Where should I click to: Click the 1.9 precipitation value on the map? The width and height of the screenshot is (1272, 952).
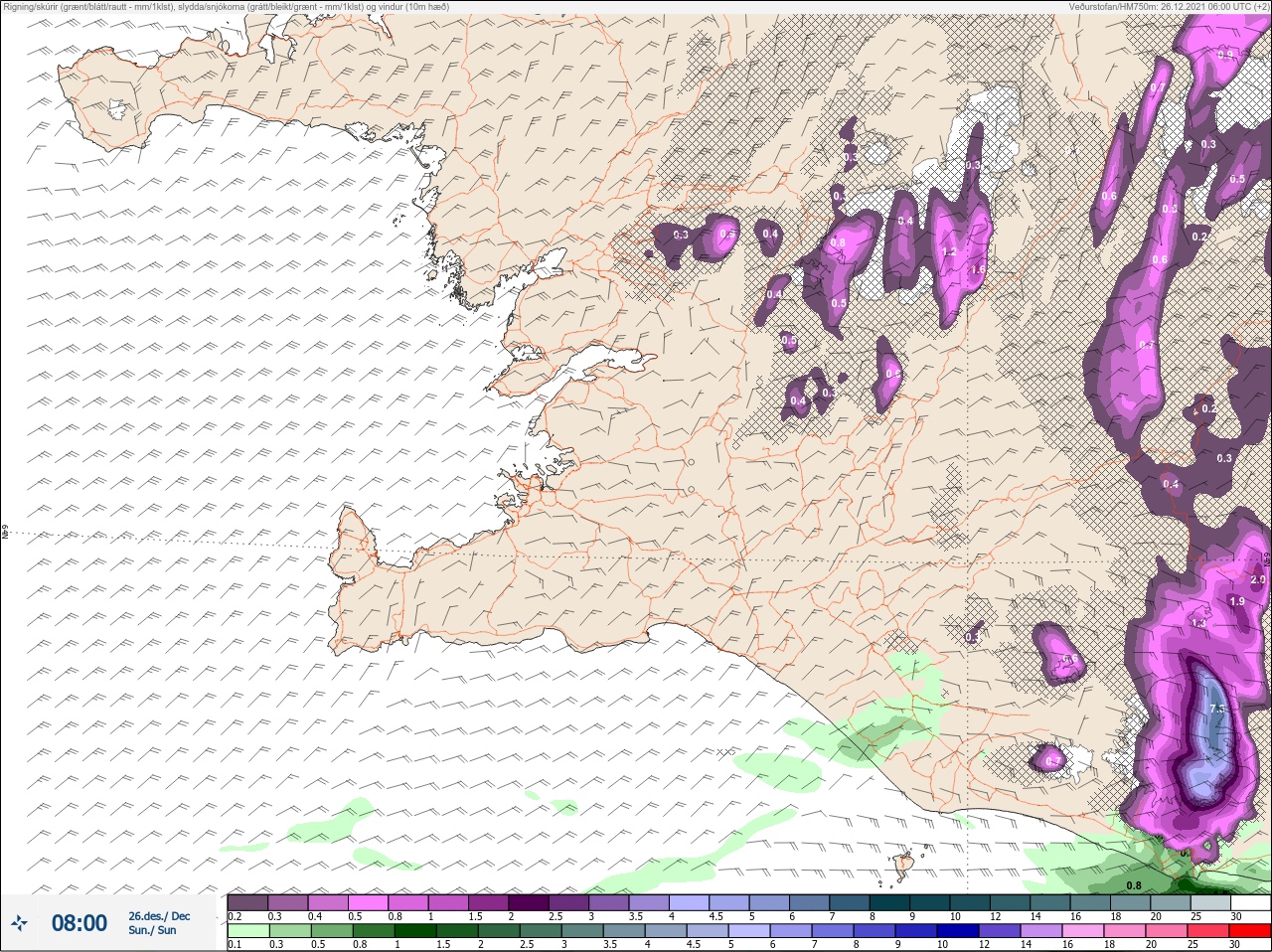click(1237, 601)
